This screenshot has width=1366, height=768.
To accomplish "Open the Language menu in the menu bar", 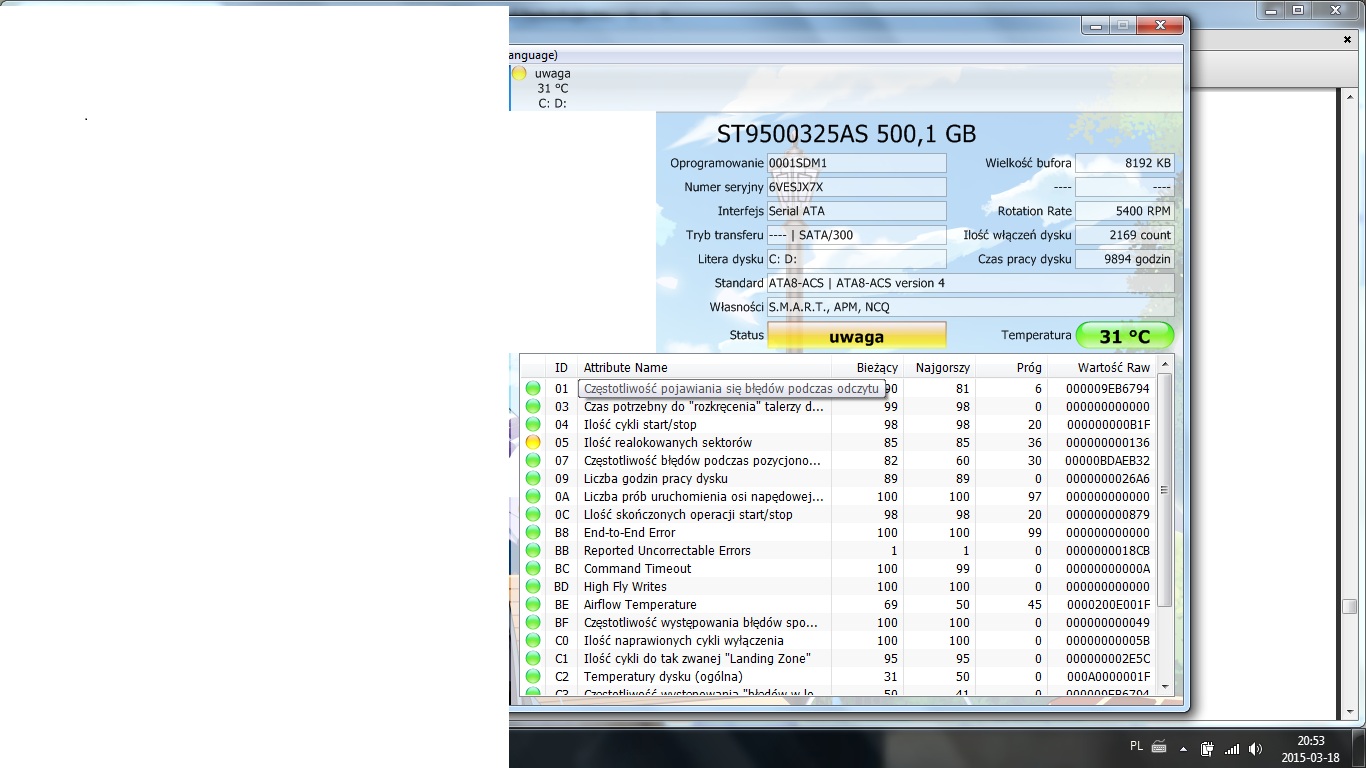I will pyautogui.click(x=533, y=55).
